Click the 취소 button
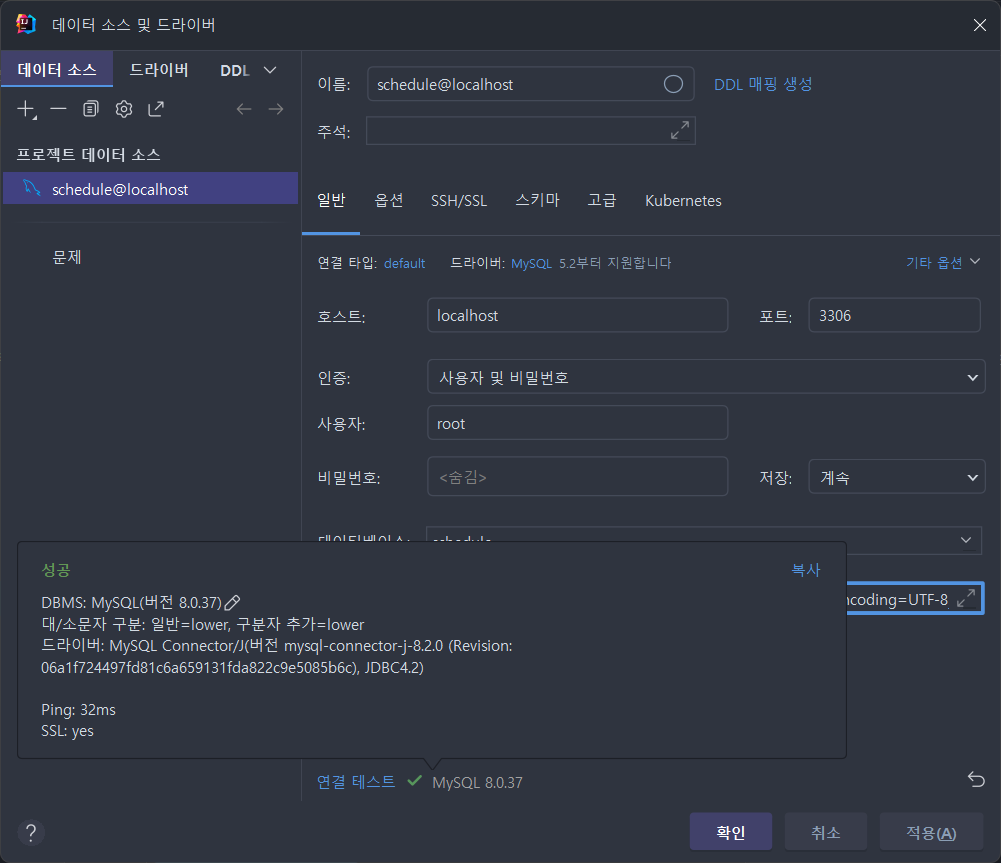 [x=825, y=832]
